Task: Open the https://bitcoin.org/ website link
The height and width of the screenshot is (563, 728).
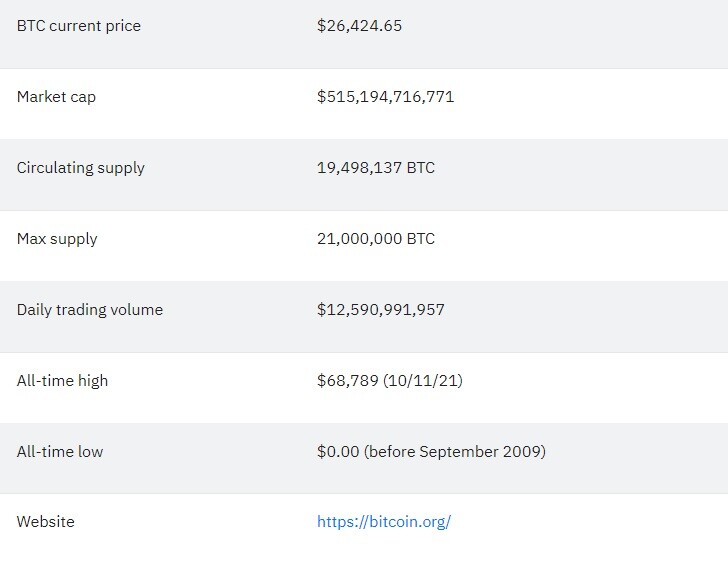Action: pyautogui.click(x=384, y=522)
